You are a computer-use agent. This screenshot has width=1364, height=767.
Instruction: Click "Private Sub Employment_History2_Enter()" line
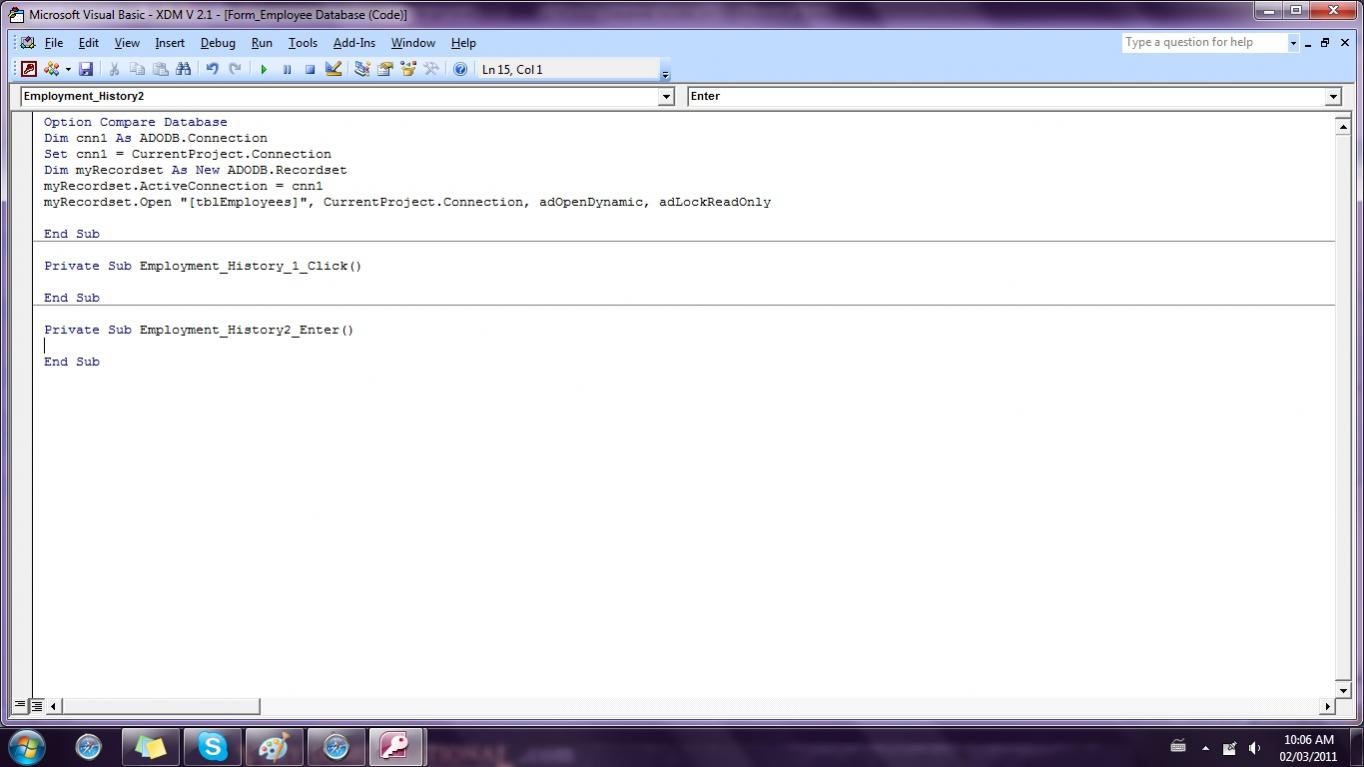pyautogui.click(x=199, y=330)
